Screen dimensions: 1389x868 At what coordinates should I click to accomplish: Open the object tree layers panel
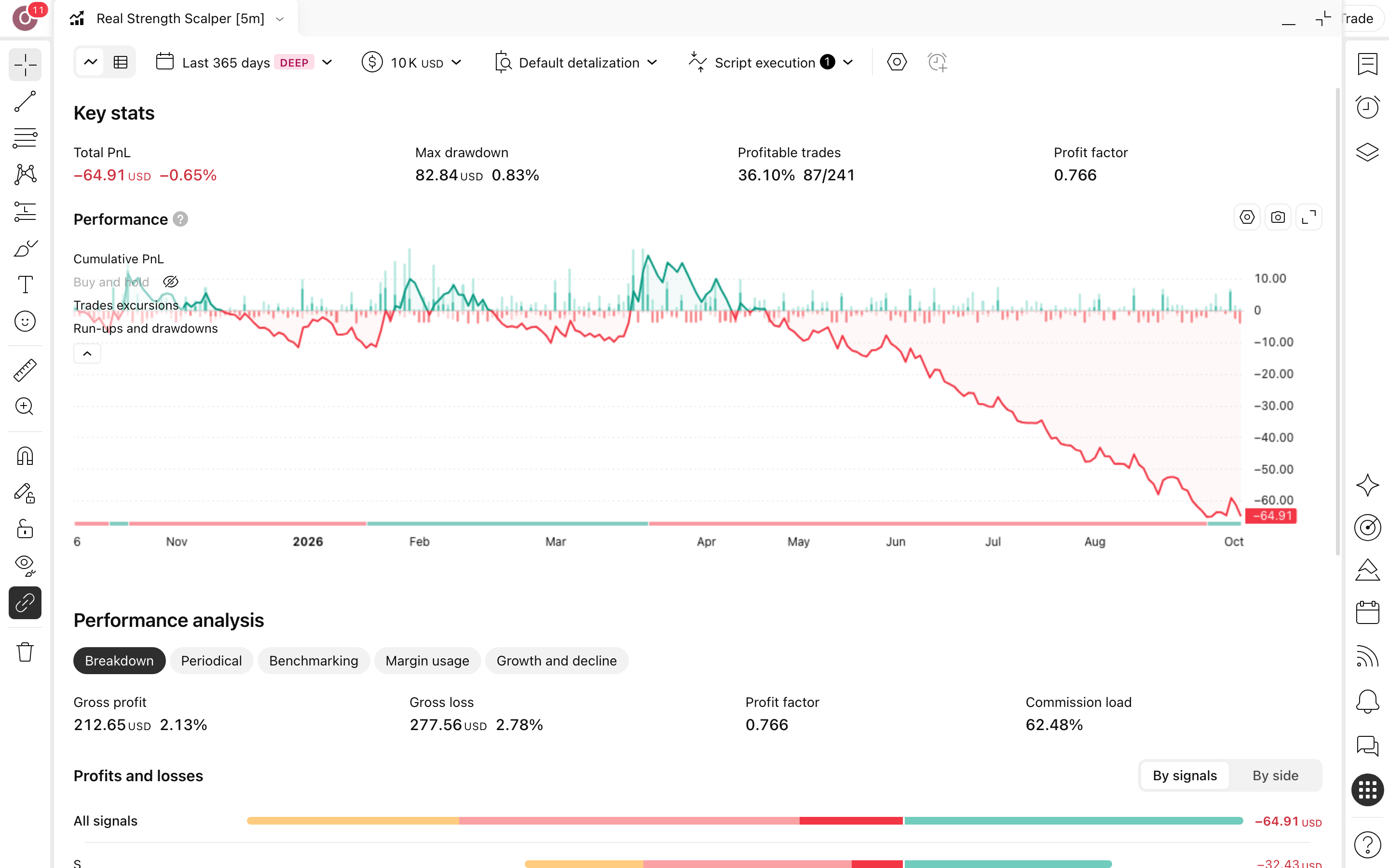point(1367,151)
